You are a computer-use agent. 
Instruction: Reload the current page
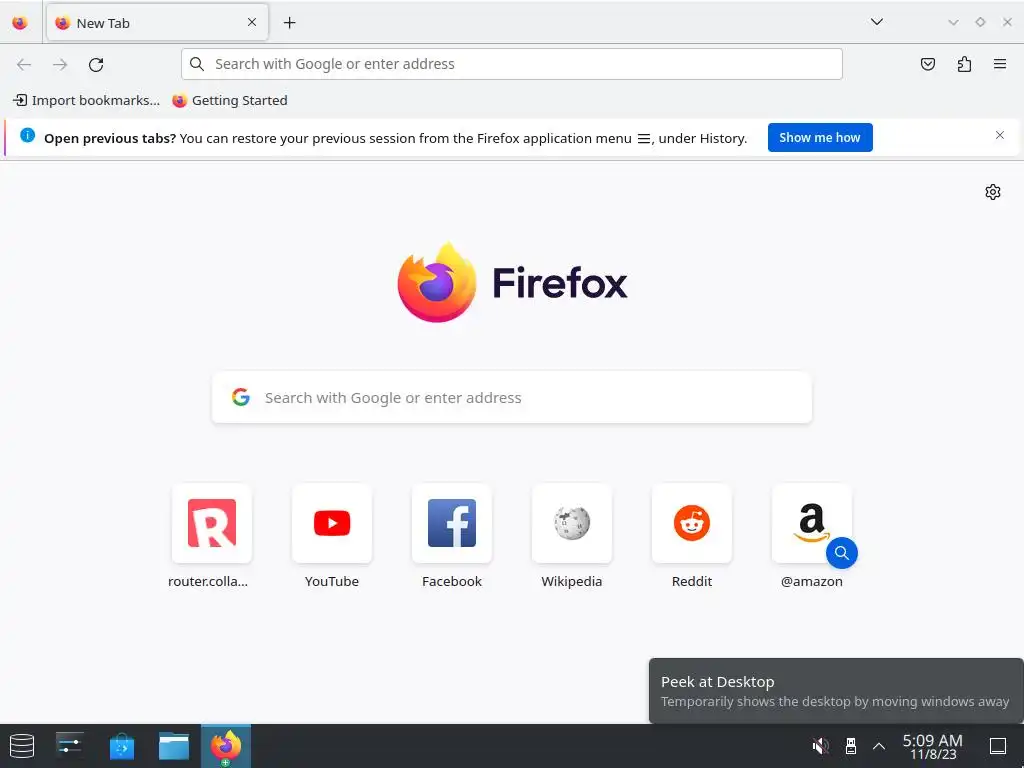point(96,64)
